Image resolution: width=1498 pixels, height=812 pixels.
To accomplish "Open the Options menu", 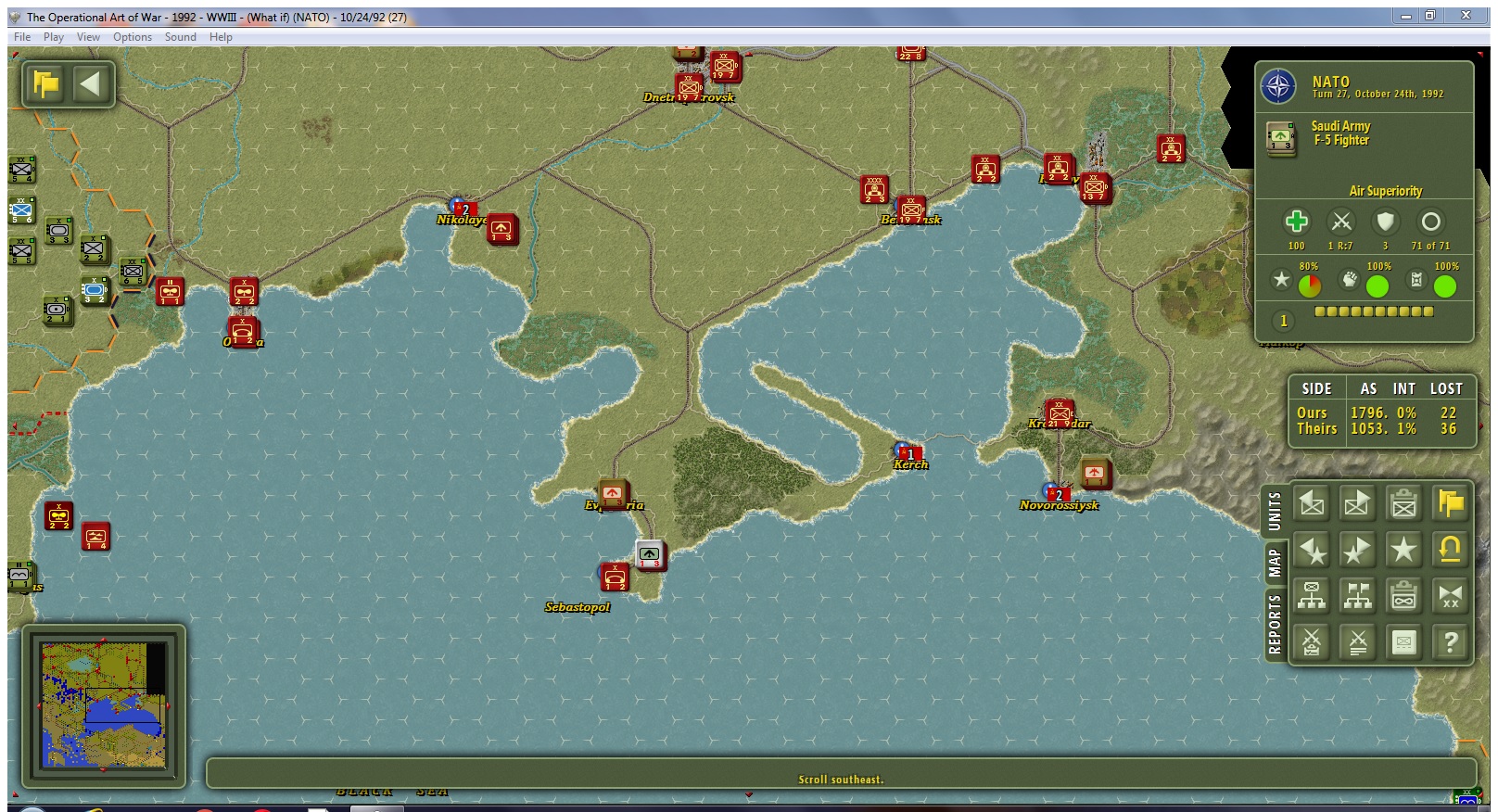I will [x=133, y=37].
